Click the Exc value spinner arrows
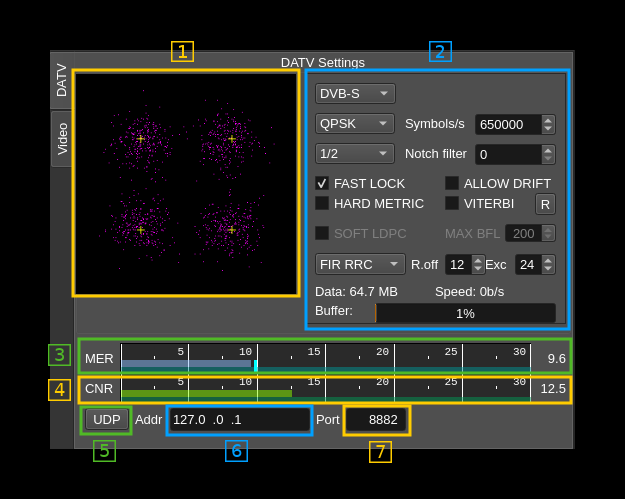Viewport: 625px width, 499px height. (x=548, y=264)
